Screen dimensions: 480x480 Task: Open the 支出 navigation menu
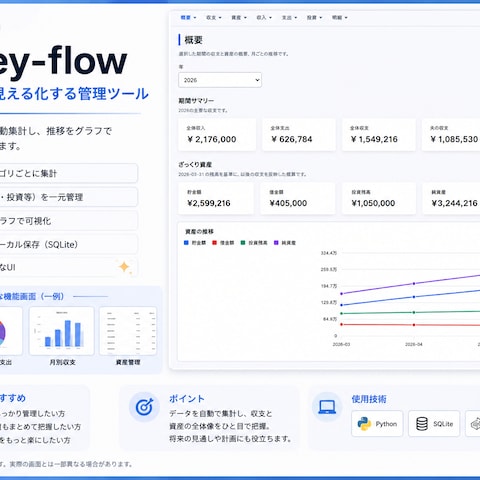pyautogui.click(x=289, y=18)
